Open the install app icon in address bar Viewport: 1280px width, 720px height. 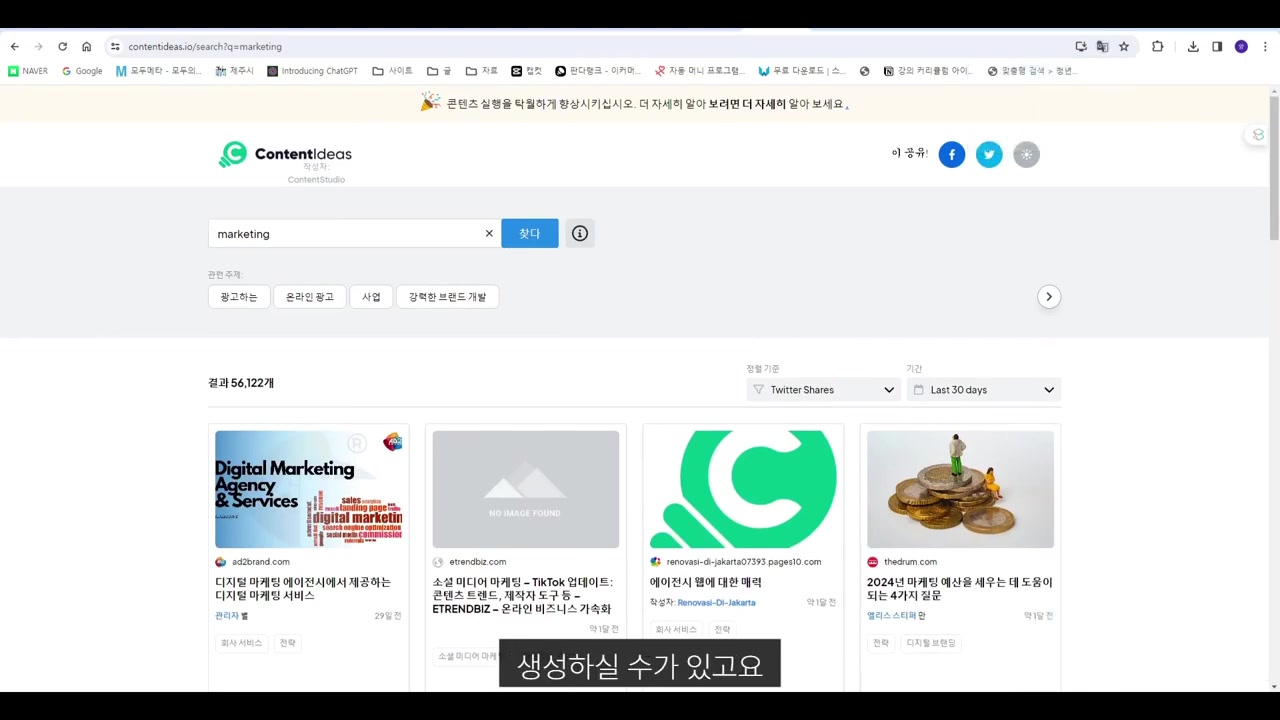pyautogui.click(x=1081, y=46)
